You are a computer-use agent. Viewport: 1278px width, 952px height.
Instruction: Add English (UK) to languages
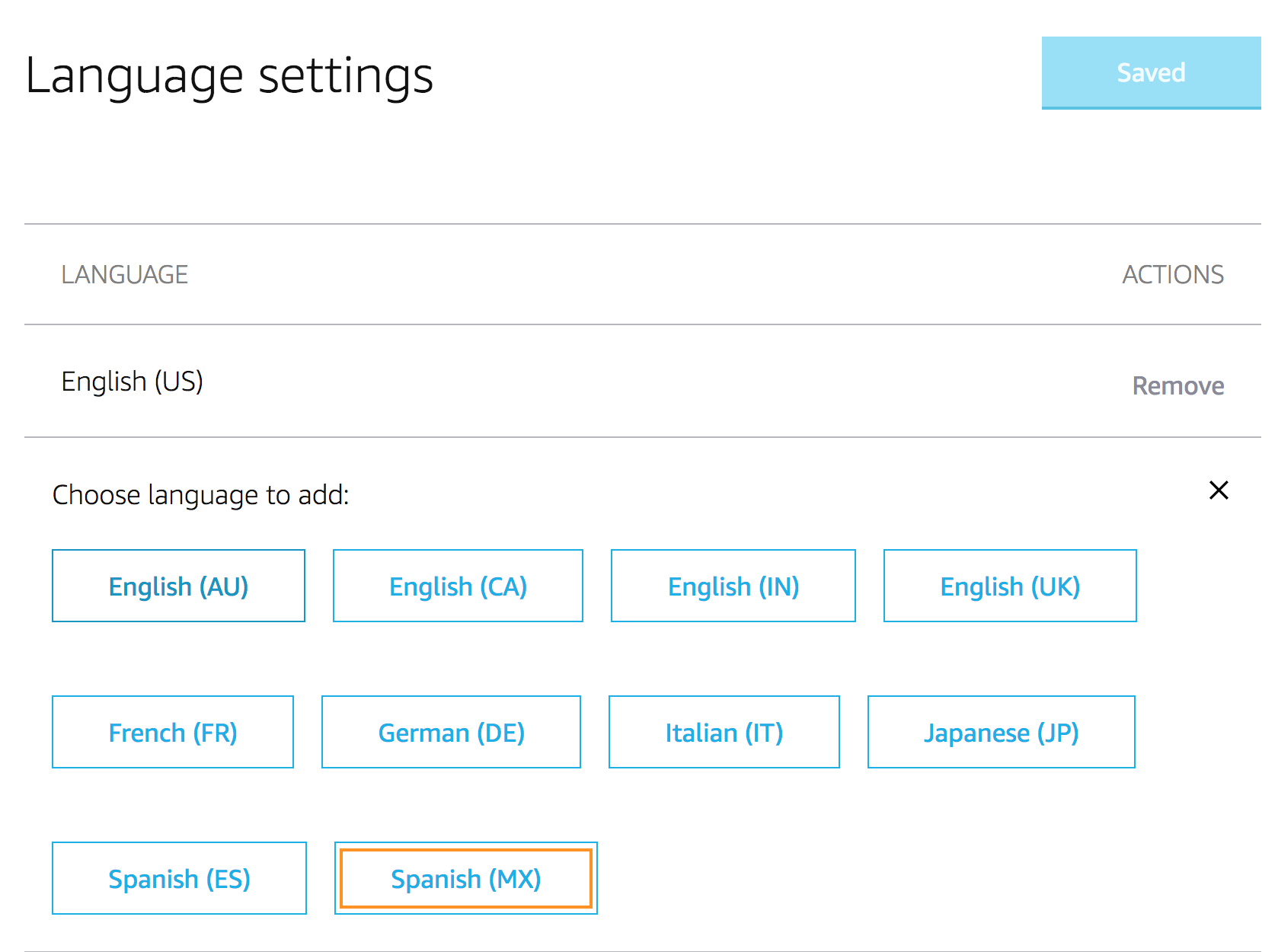[x=1010, y=586]
